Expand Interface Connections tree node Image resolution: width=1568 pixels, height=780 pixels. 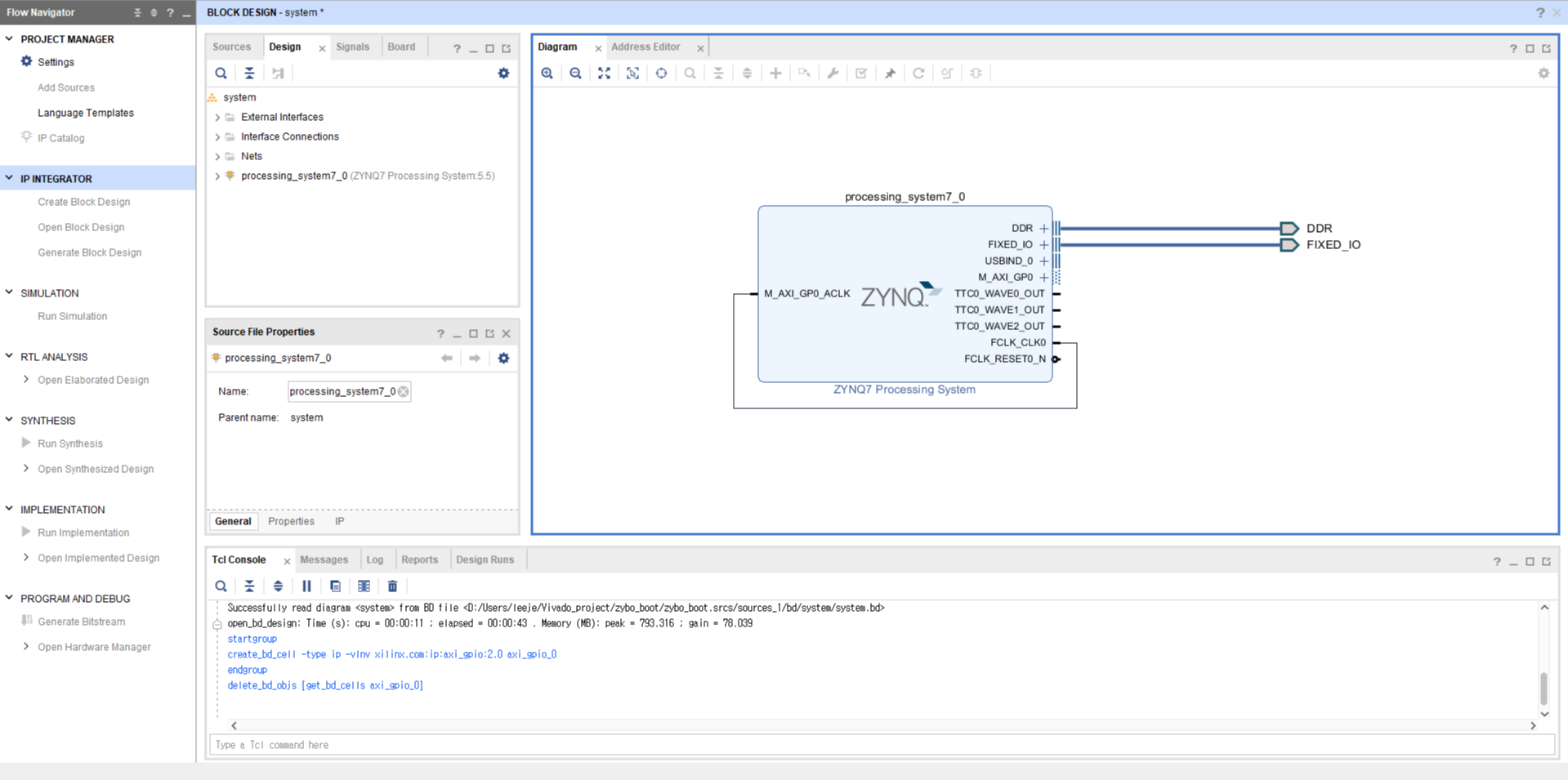217,137
